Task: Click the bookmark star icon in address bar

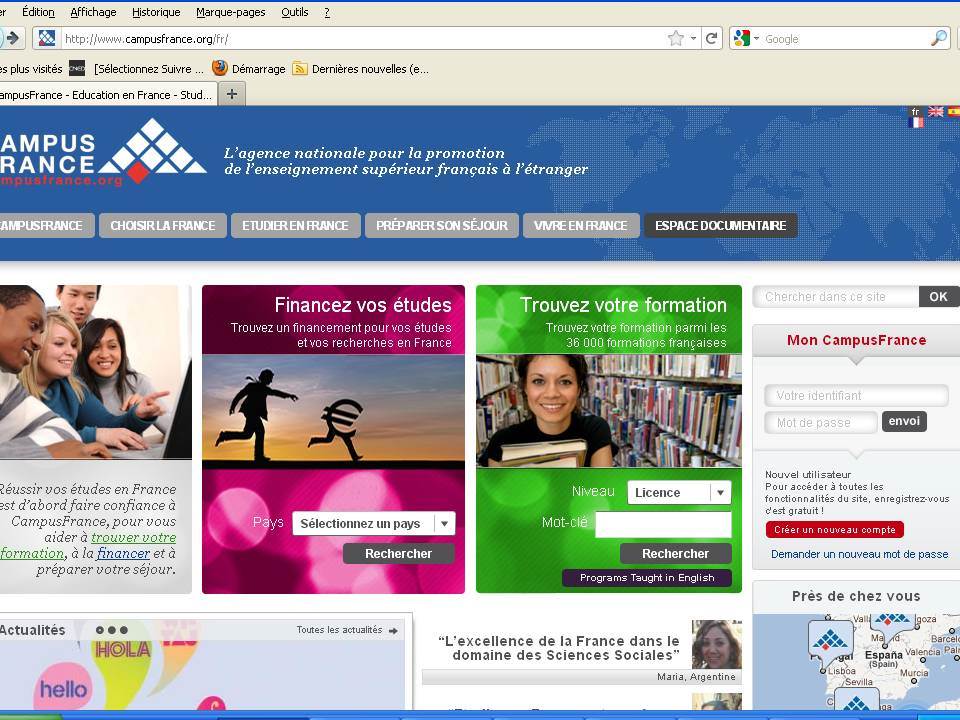Action: point(676,39)
